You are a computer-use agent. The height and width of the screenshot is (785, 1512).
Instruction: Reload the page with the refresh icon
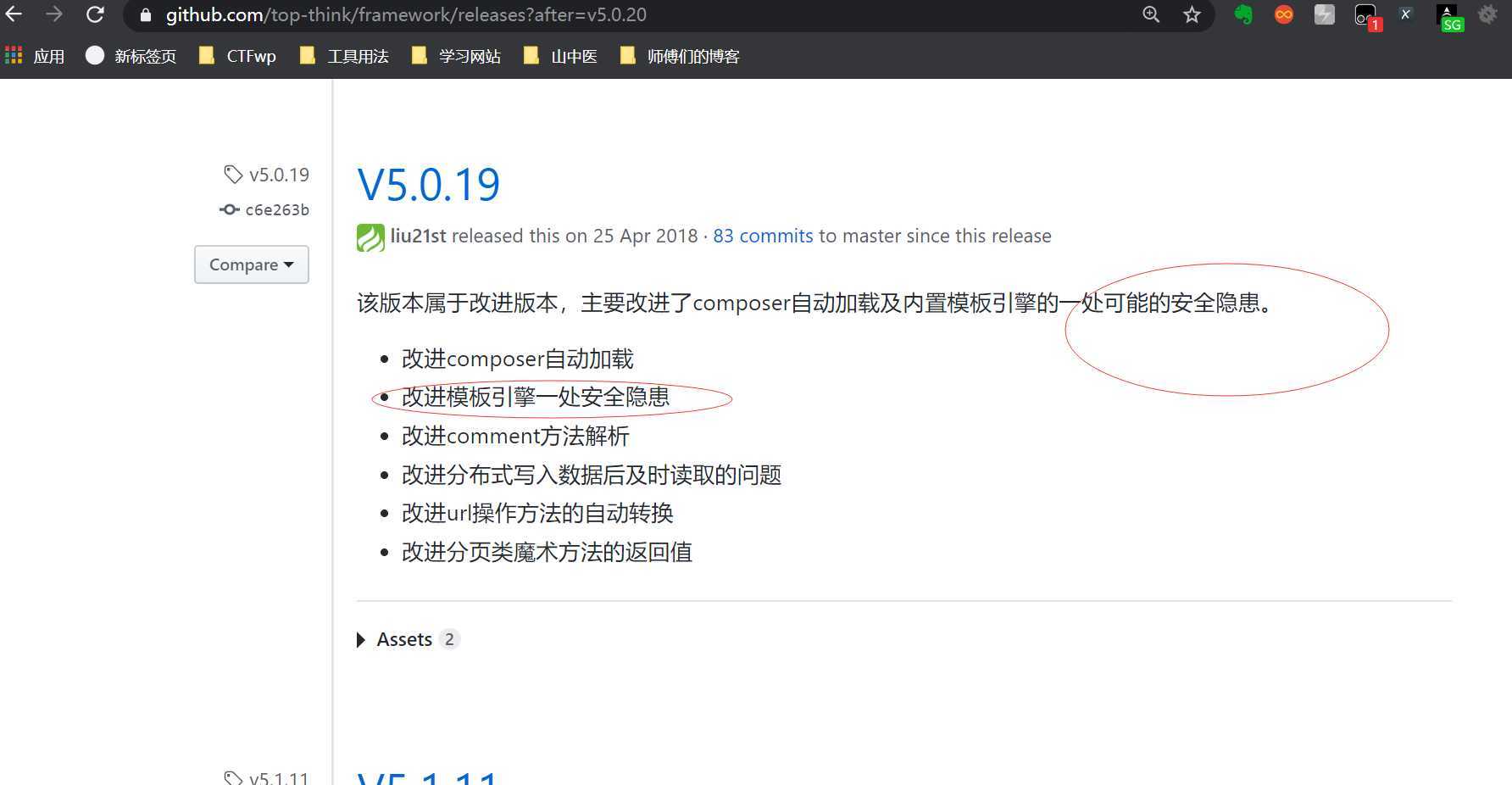tap(95, 14)
